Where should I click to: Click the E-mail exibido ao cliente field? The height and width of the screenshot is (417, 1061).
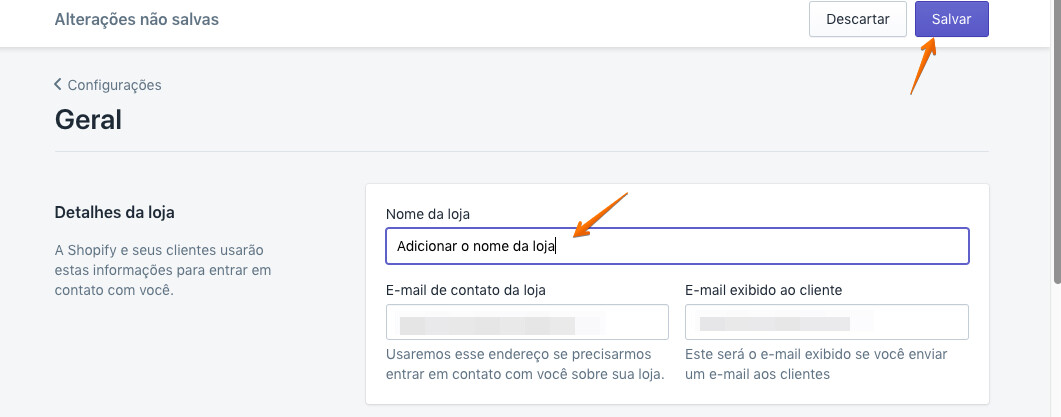[826, 323]
